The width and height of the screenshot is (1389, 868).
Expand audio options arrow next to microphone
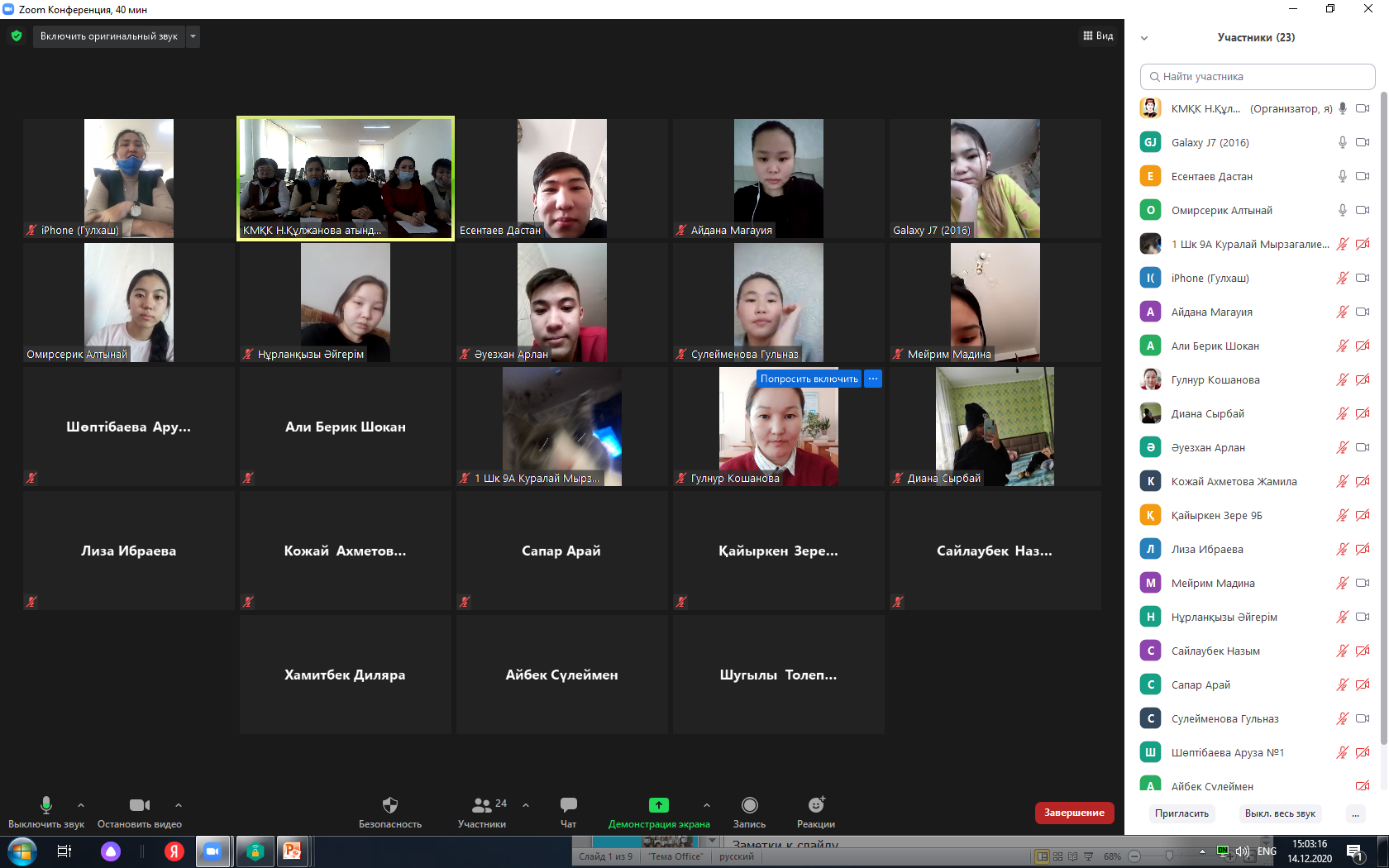(x=81, y=804)
